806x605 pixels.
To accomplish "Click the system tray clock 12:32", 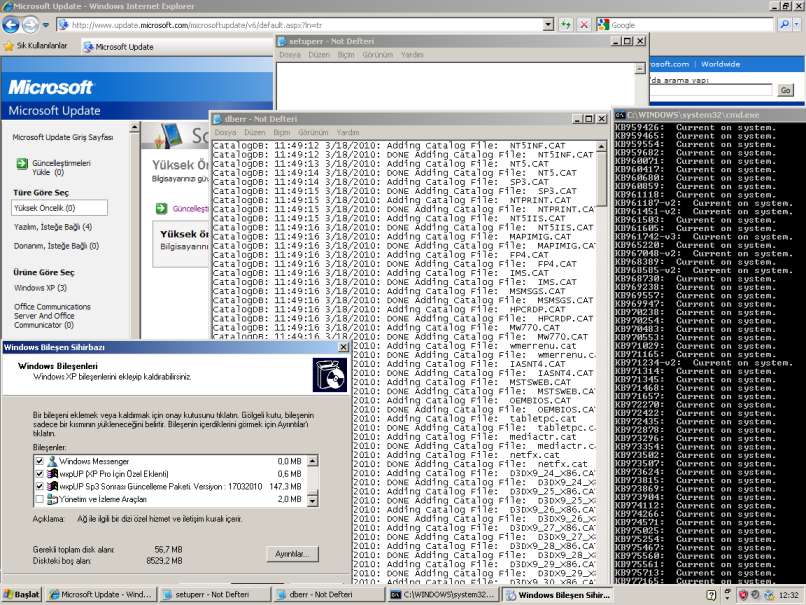I will 789,595.
